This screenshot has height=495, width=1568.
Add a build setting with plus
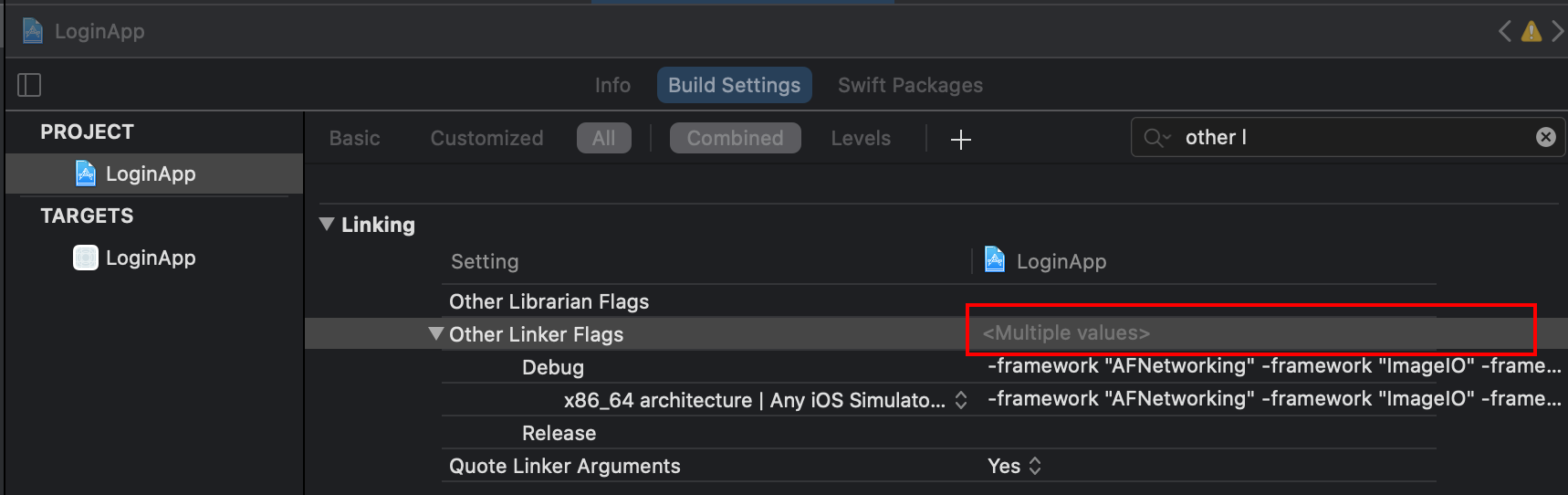(x=960, y=140)
